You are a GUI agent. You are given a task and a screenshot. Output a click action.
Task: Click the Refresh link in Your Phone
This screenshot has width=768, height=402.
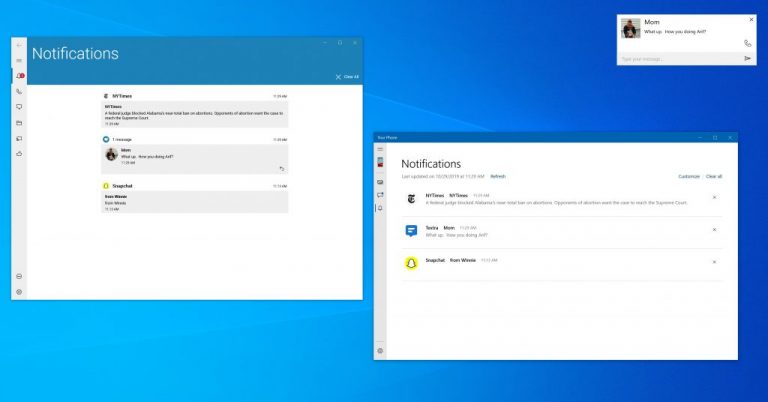point(498,176)
